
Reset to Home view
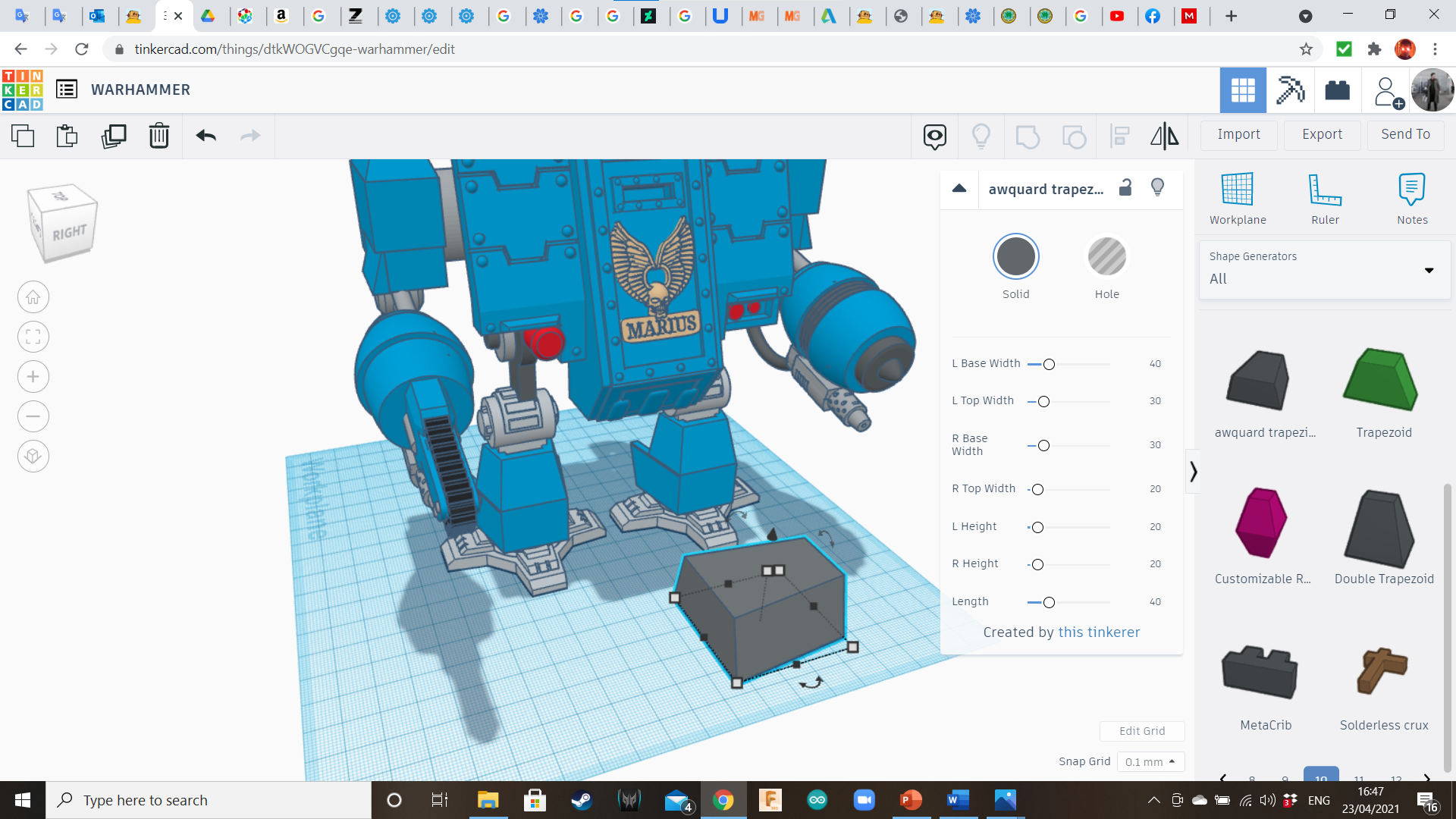[33, 297]
